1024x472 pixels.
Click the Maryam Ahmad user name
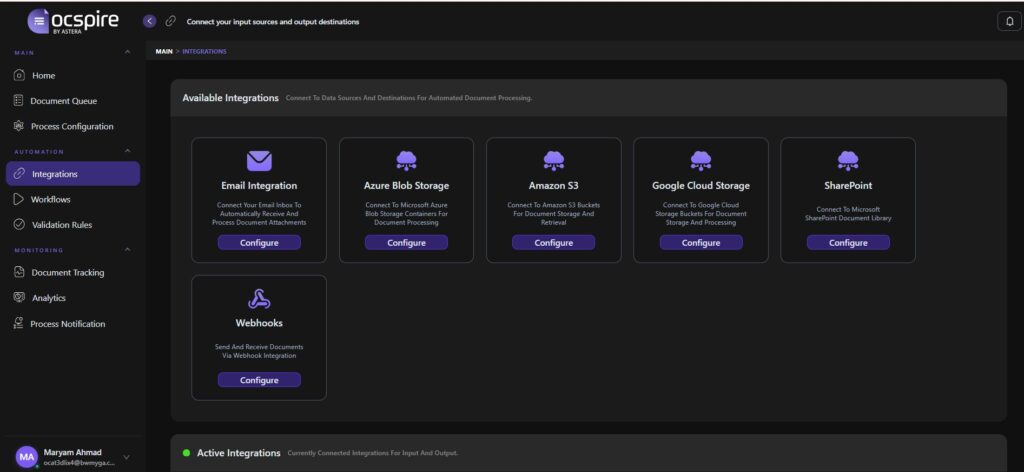click(x=72, y=452)
